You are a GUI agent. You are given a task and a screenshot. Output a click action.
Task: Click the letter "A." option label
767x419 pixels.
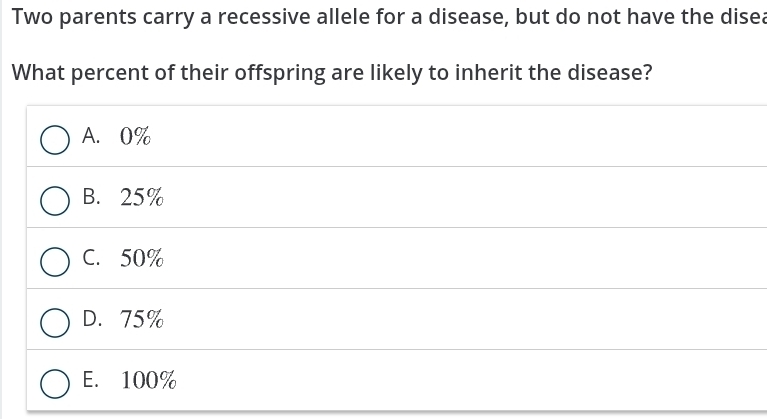(92, 137)
